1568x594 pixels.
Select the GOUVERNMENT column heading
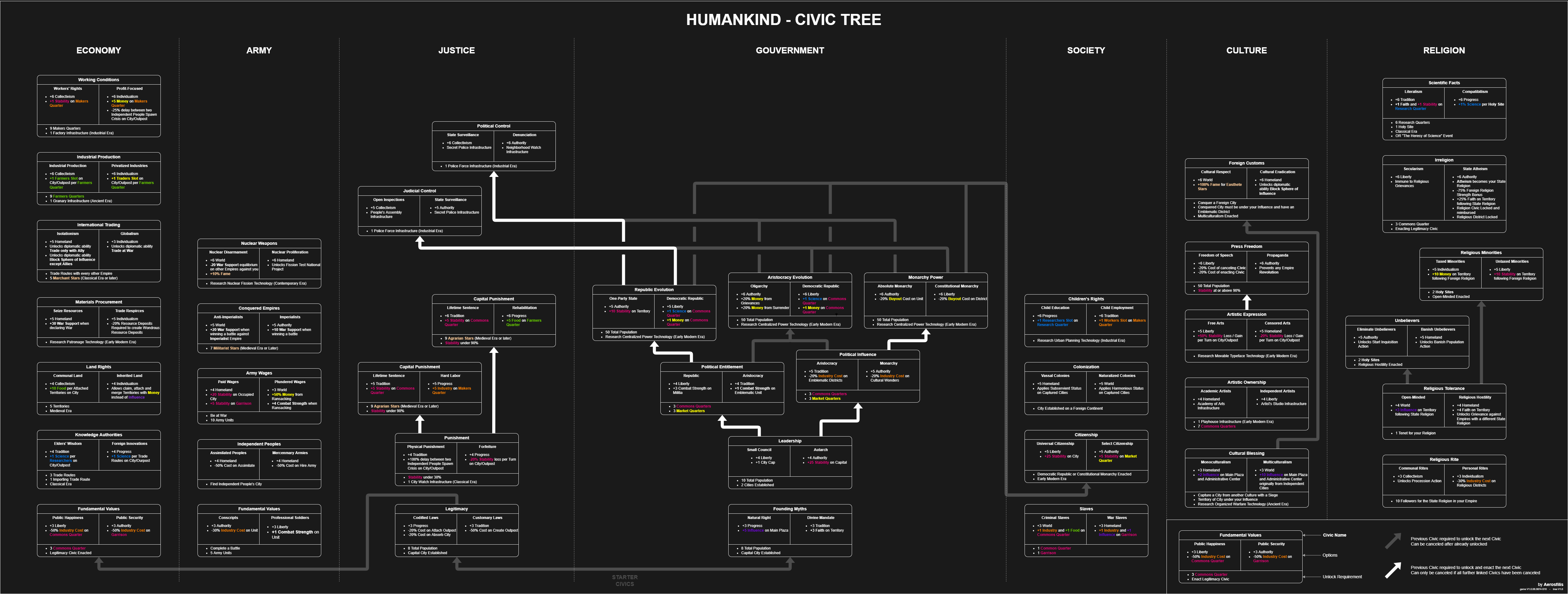point(789,51)
